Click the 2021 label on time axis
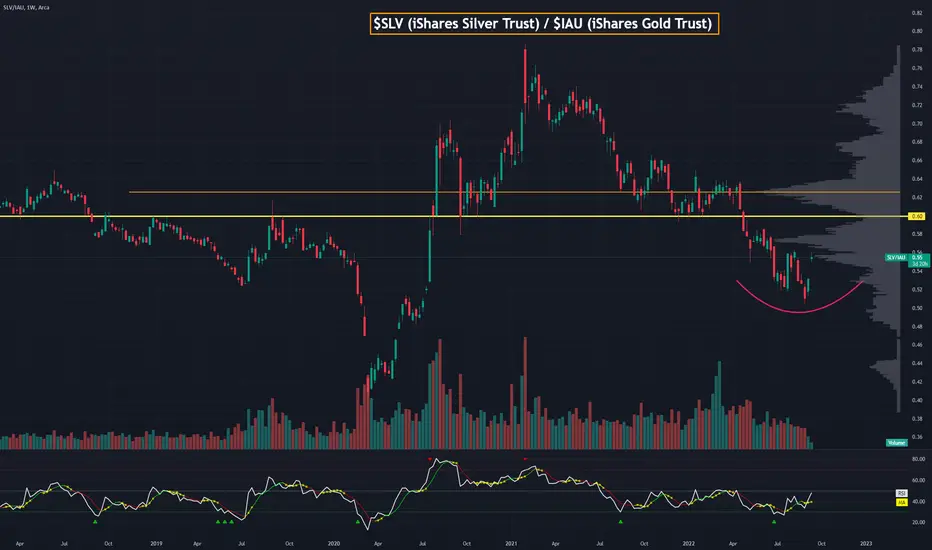The image size is (932, 550). 511,543
